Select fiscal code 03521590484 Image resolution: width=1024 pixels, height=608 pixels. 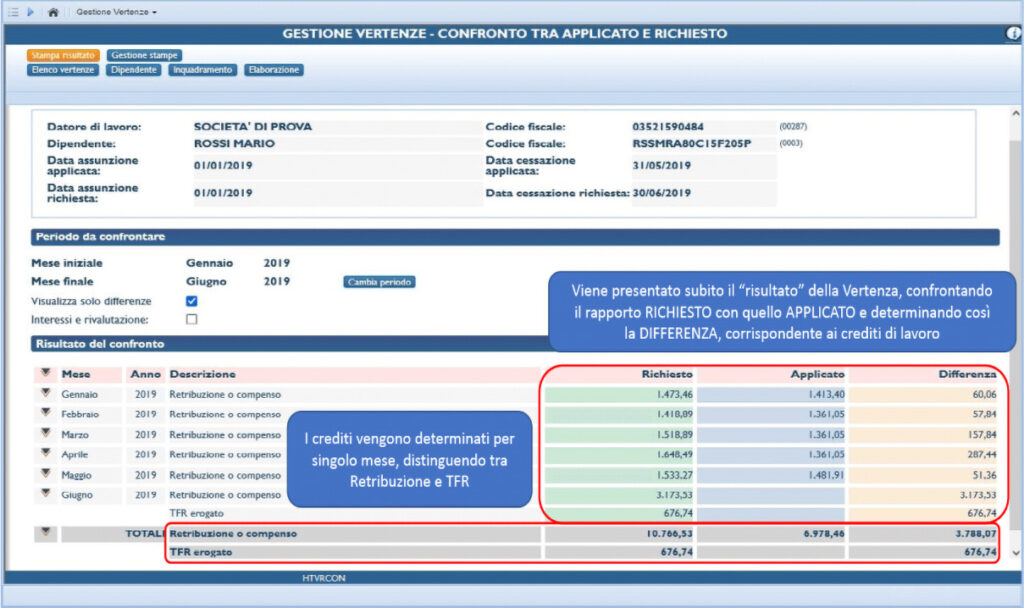click(704, 127)
